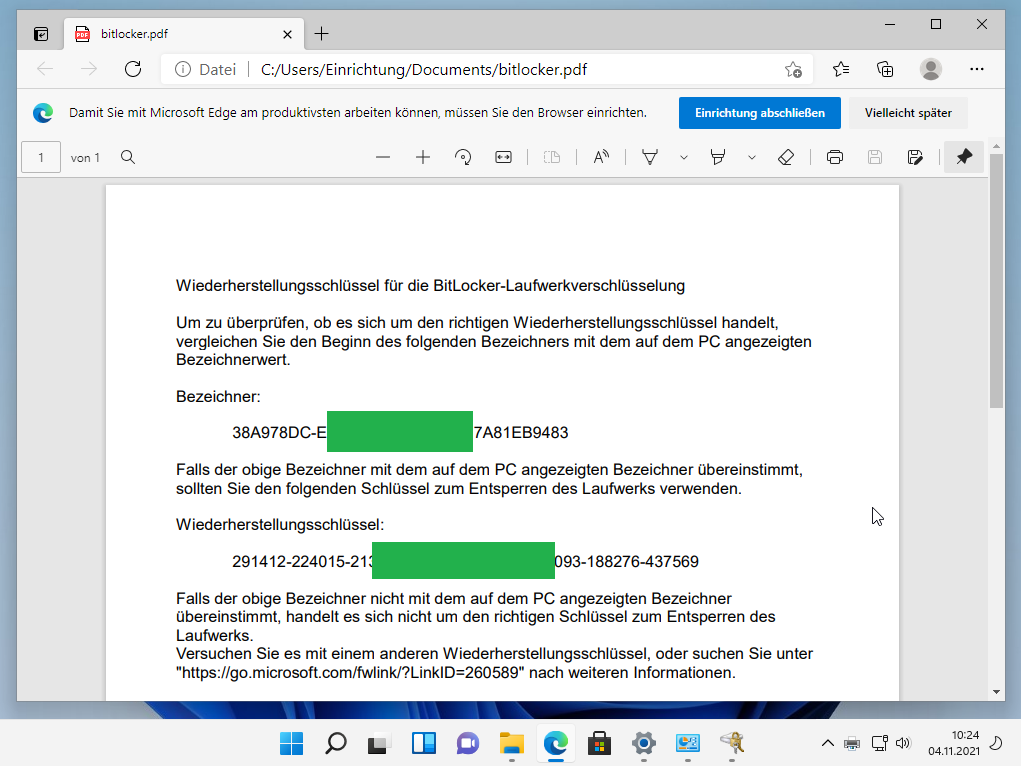Image resolution: width=1021 pixels, height=766 pixels.
Task: Toggle page view layout
Action: (552, 157)
